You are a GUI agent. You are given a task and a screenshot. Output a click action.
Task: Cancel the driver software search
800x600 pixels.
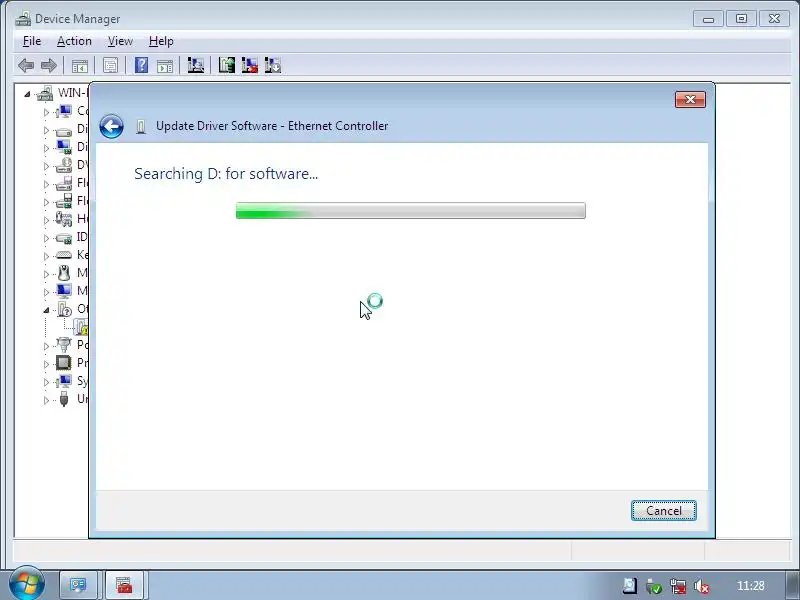click(x=663, y=511)
